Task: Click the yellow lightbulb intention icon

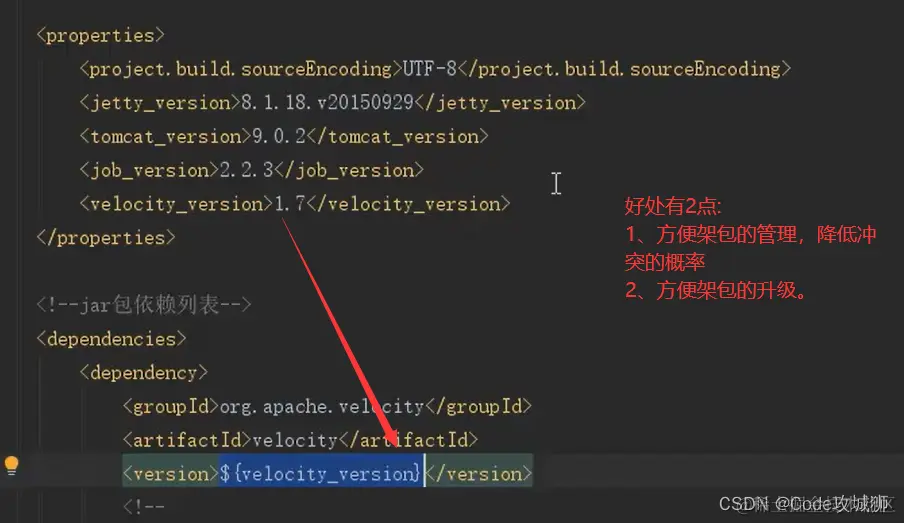Action: pyautogui.click(x=12, y=465)
